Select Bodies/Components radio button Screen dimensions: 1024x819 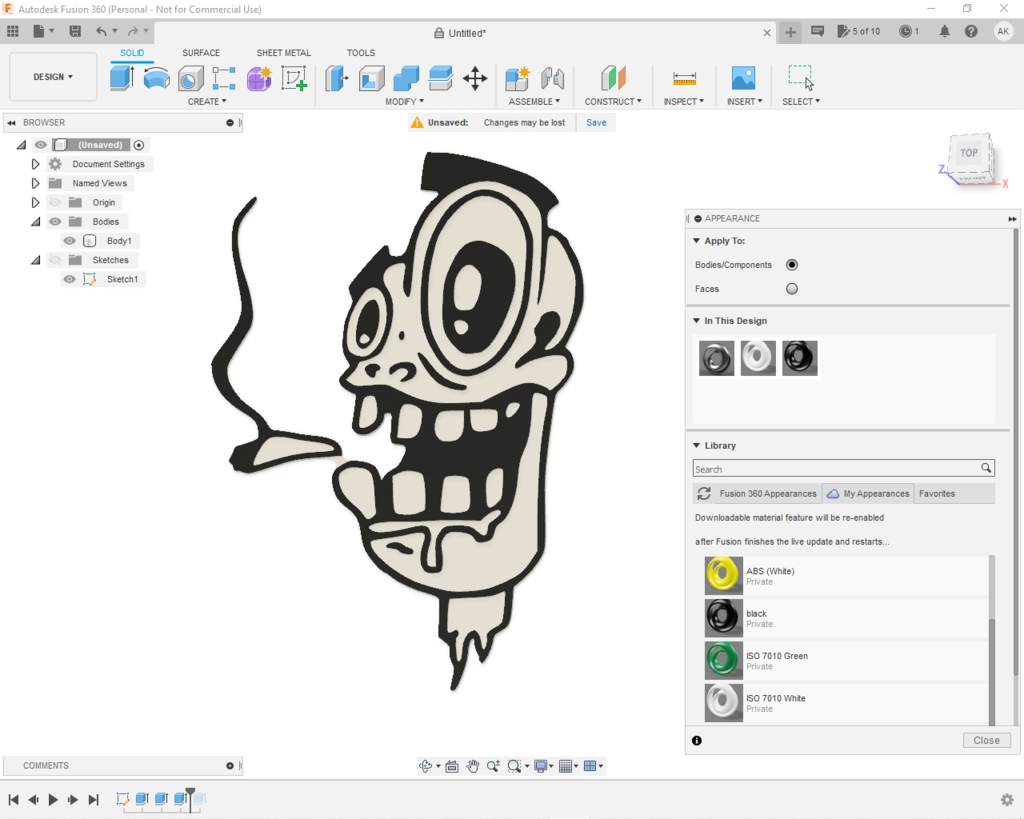pyautogui.click(x=792, y=265)
